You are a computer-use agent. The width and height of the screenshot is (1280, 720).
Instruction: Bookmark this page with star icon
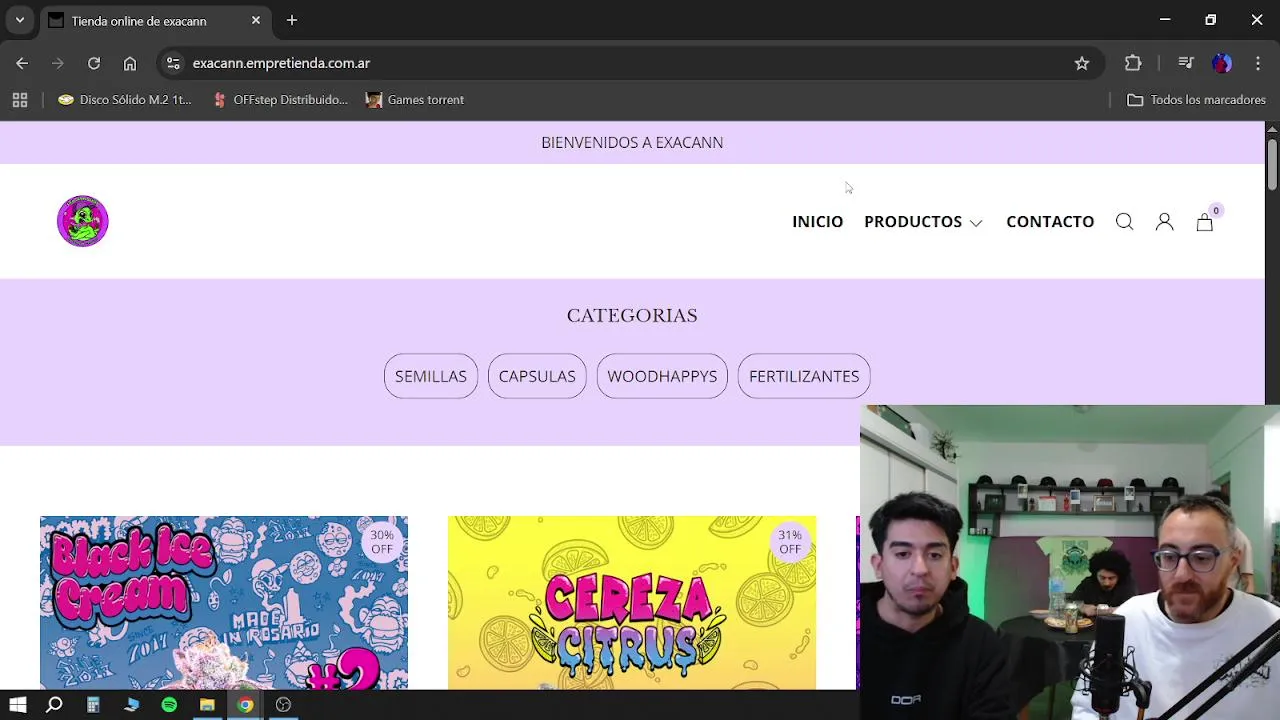1082,63
